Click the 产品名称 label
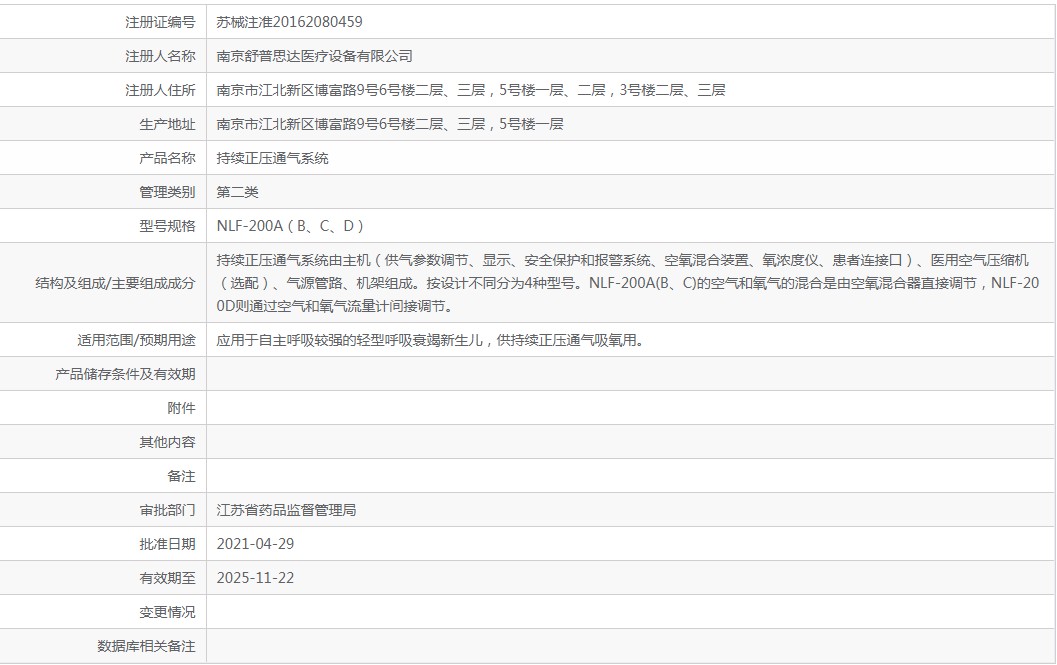Screen dimensions: 1057x665 [x=167, y=158]
